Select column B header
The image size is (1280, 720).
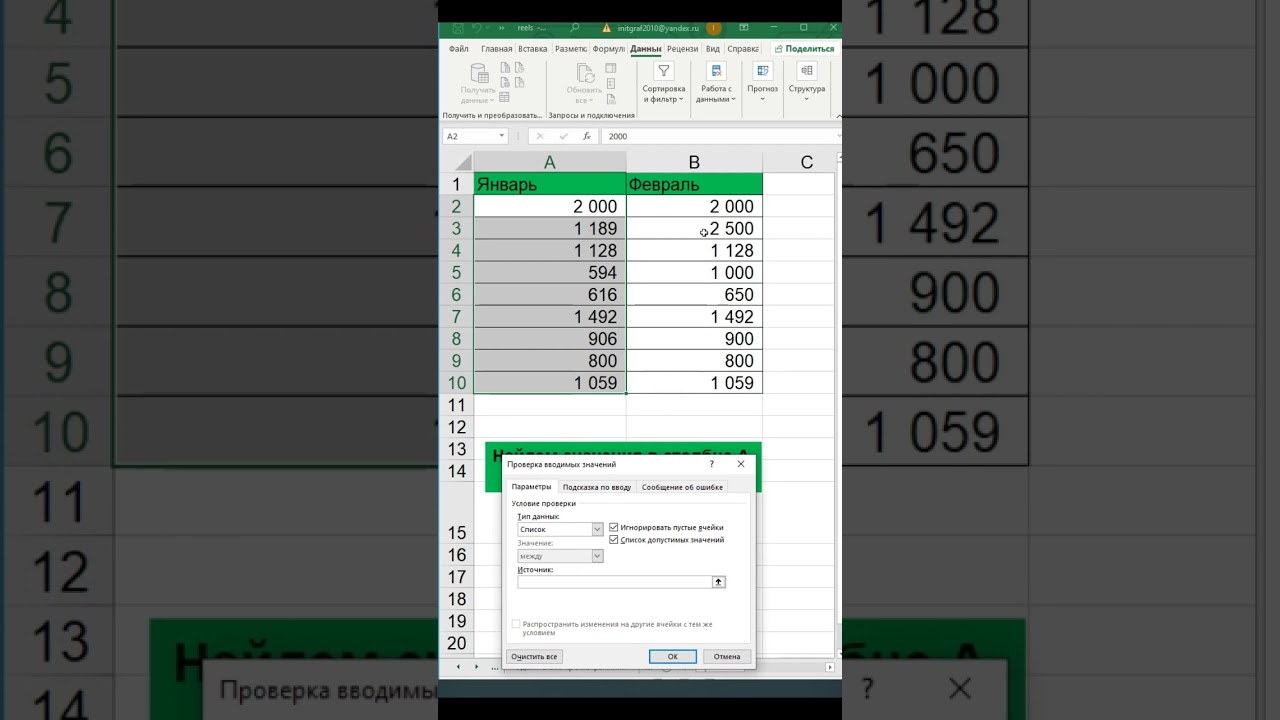(x=694, y=162)
